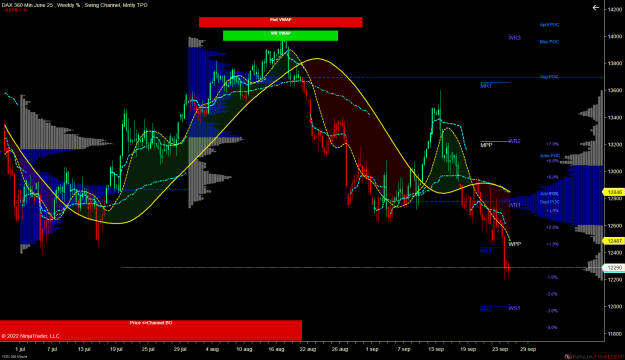Click the Sept POC label
625x360 pixels.
click(x=550, y=202)
